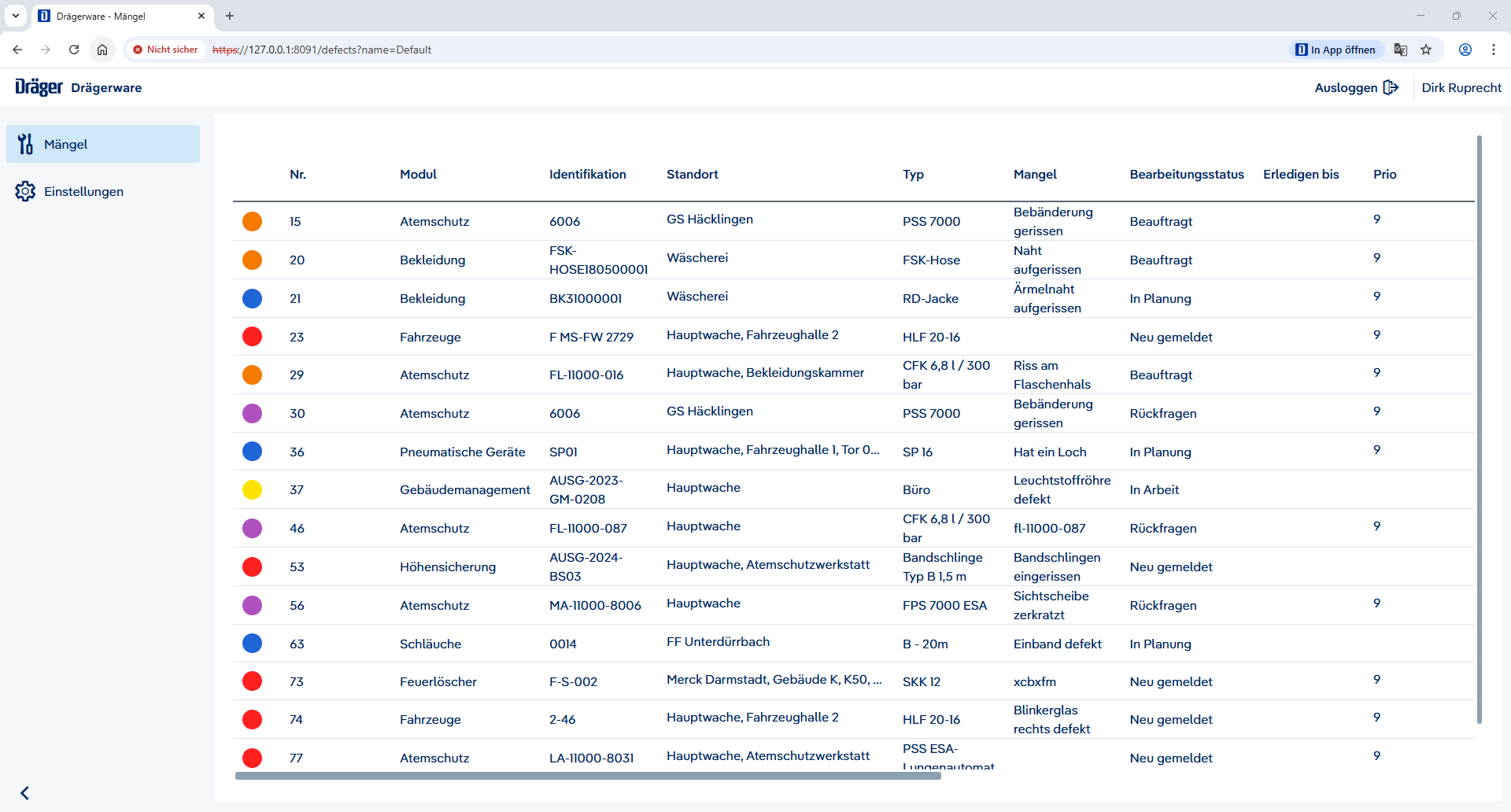Viewport: 1511px width, 812px height.
Task: Click In App öffnen button
Action: click(1336, 50)
